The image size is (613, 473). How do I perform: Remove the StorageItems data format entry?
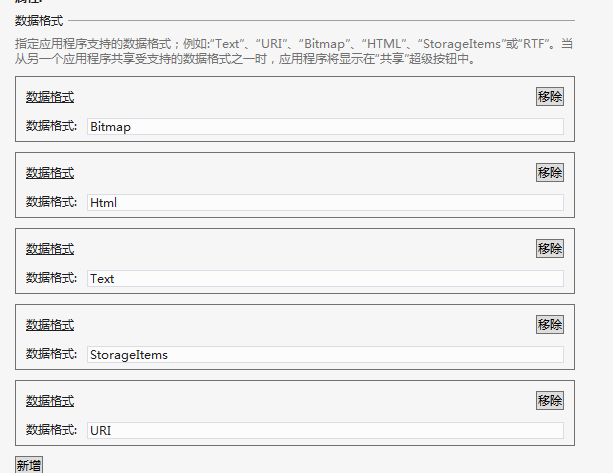(x=550, y=324)
